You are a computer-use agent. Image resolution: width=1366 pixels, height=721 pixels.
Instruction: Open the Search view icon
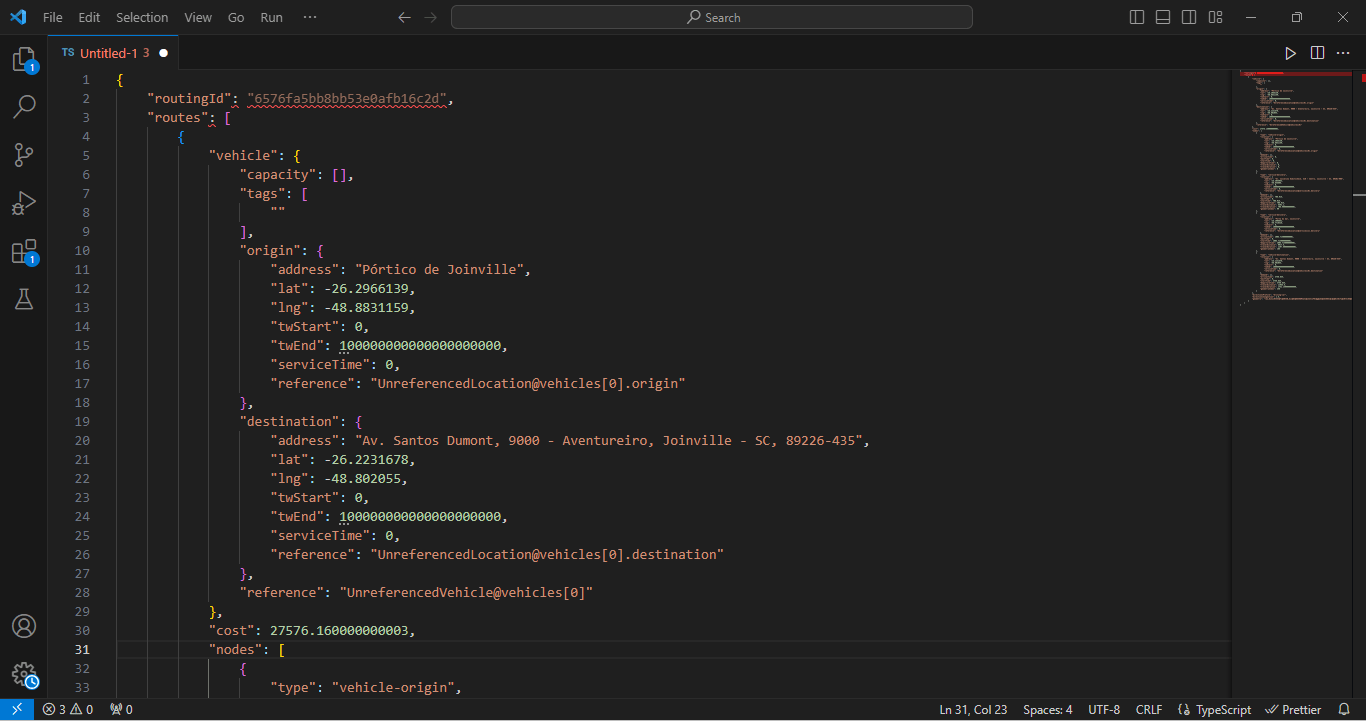24,106
